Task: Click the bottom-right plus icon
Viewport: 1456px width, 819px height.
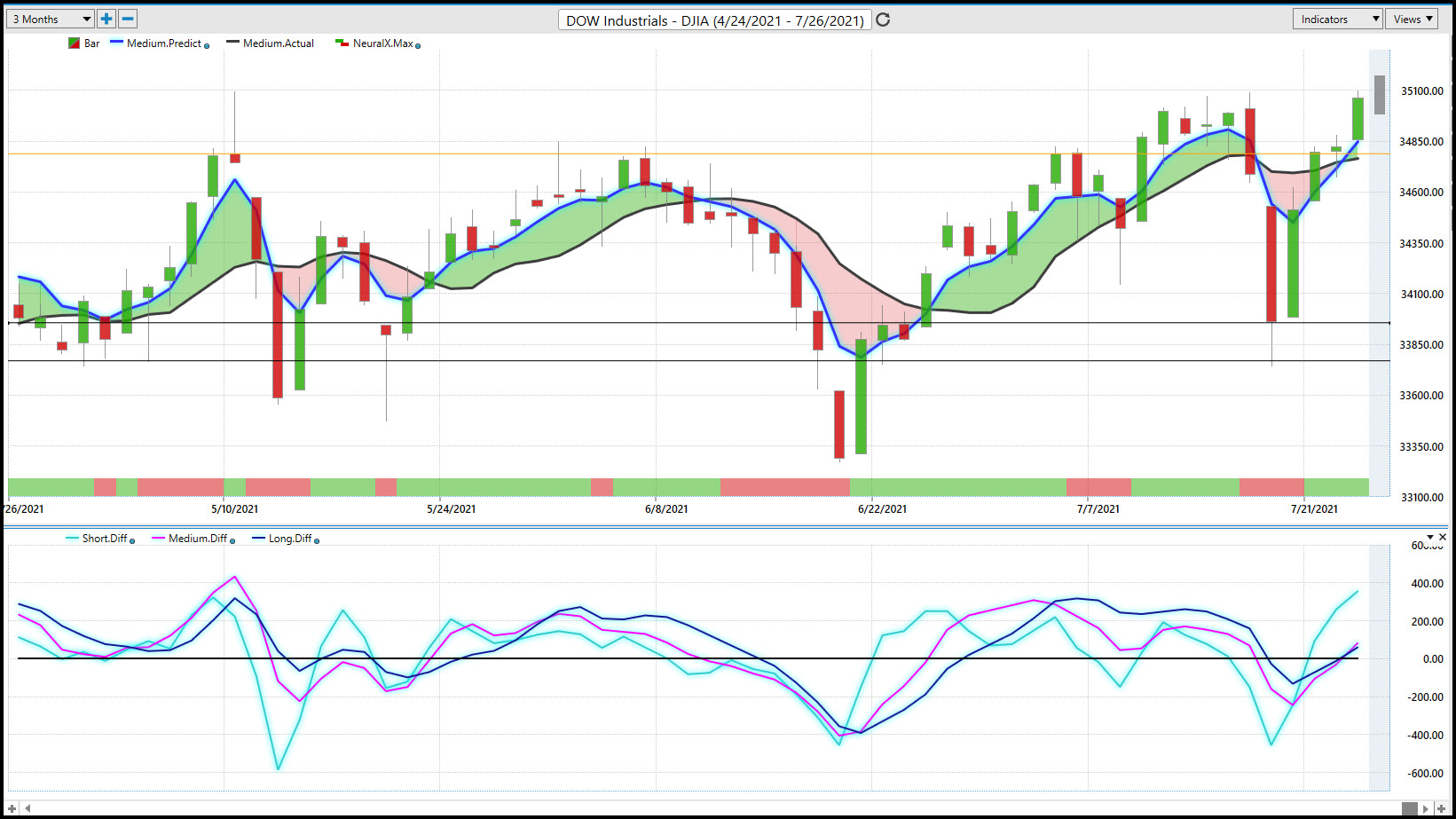Action: point(1442,808)
